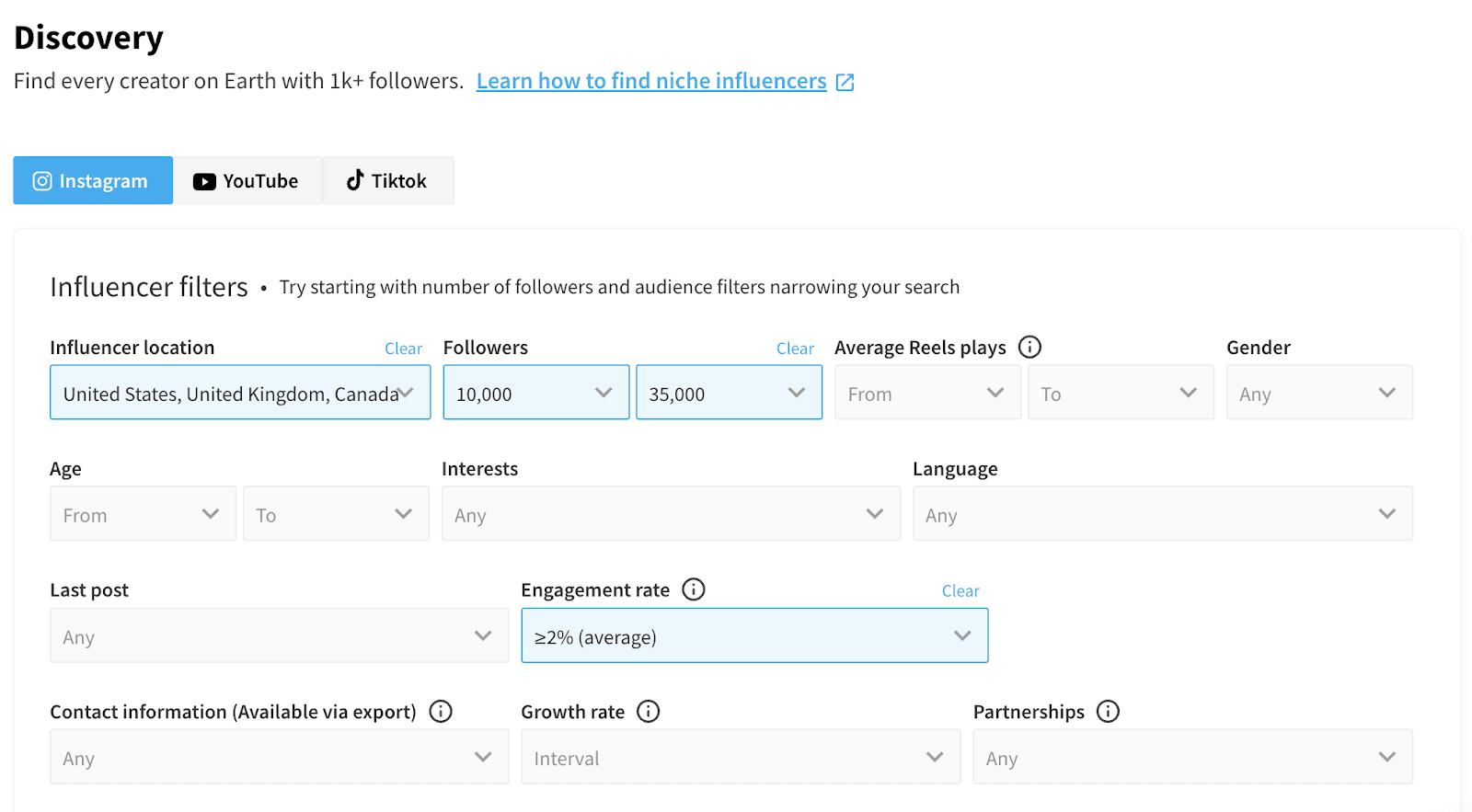
Task: Expand the Interests dropdown
Action: 670,515
